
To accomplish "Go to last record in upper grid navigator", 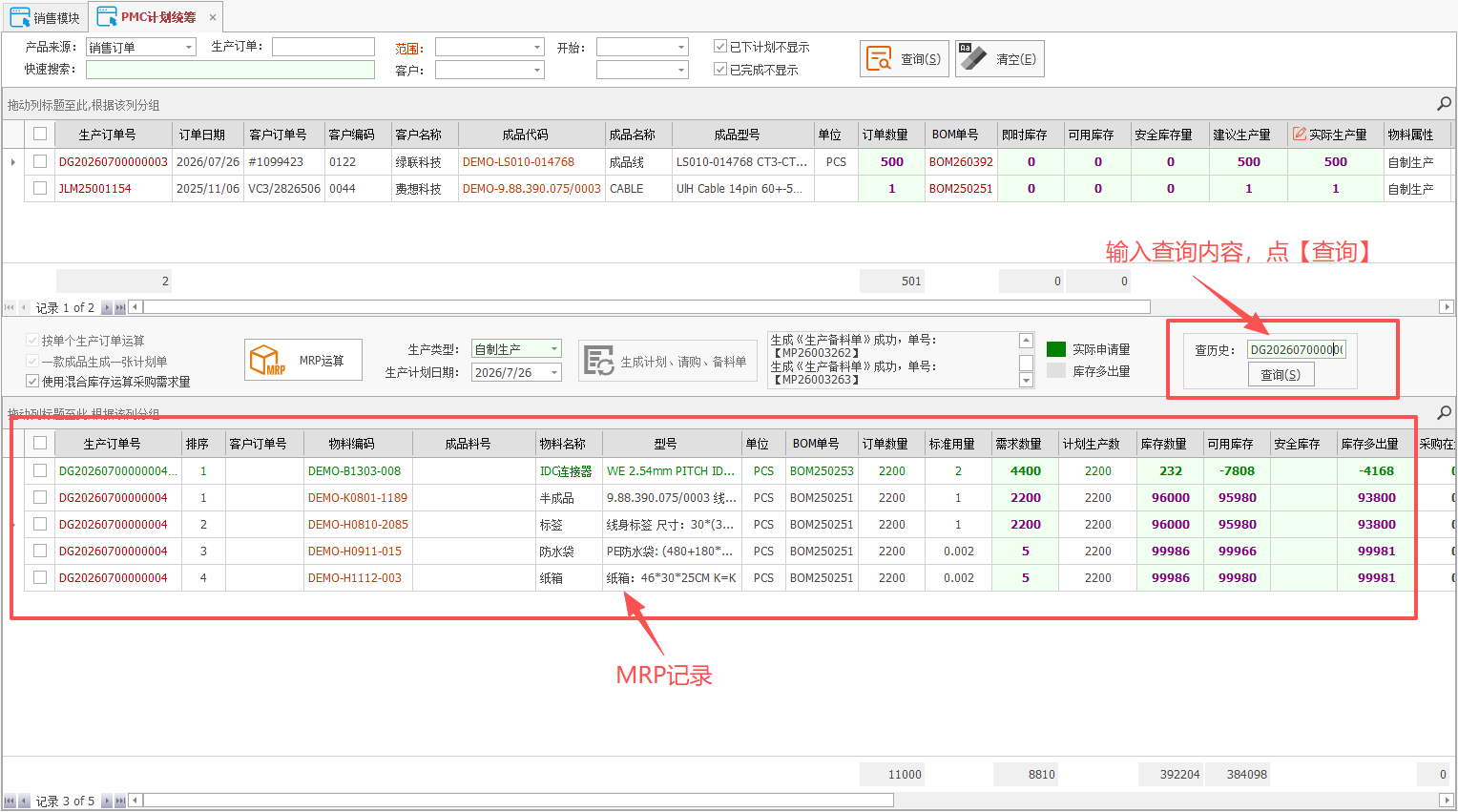I will pos(120,307).
